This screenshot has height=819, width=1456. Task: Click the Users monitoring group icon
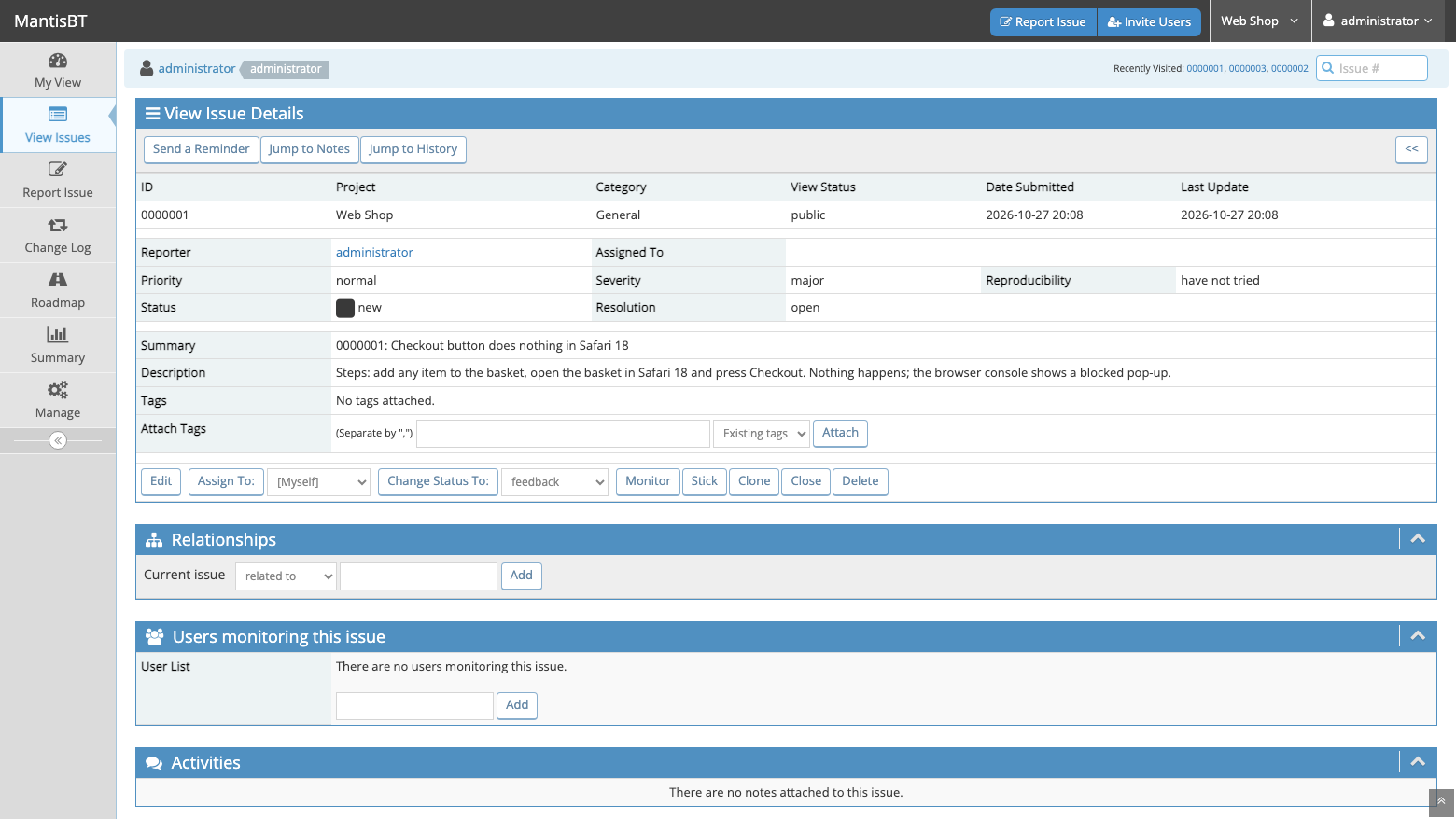click(x=155, y=637)
